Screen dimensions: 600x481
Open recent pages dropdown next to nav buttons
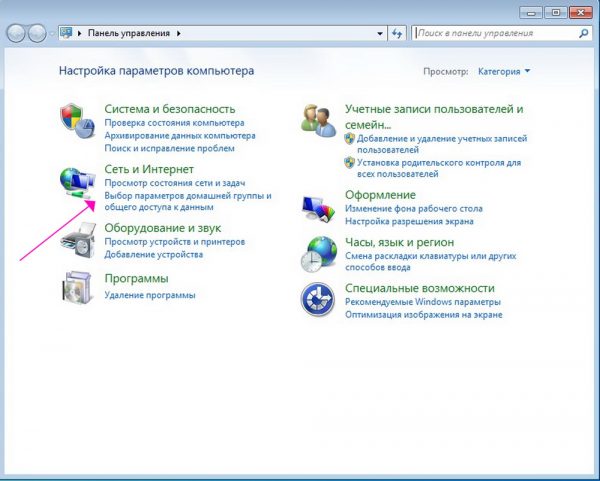click(x=52, y=34)
